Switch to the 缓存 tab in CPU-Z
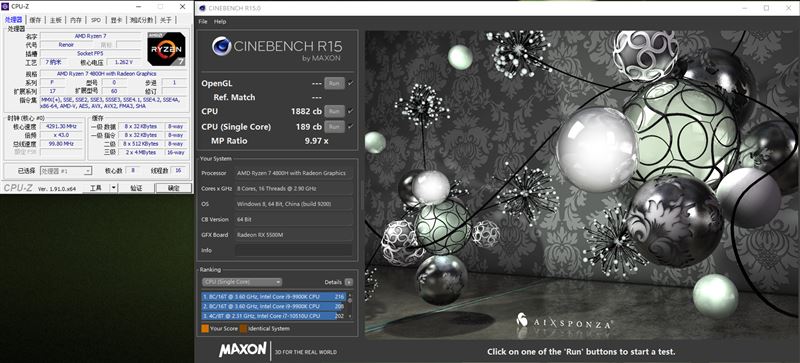 pos(35,20)
